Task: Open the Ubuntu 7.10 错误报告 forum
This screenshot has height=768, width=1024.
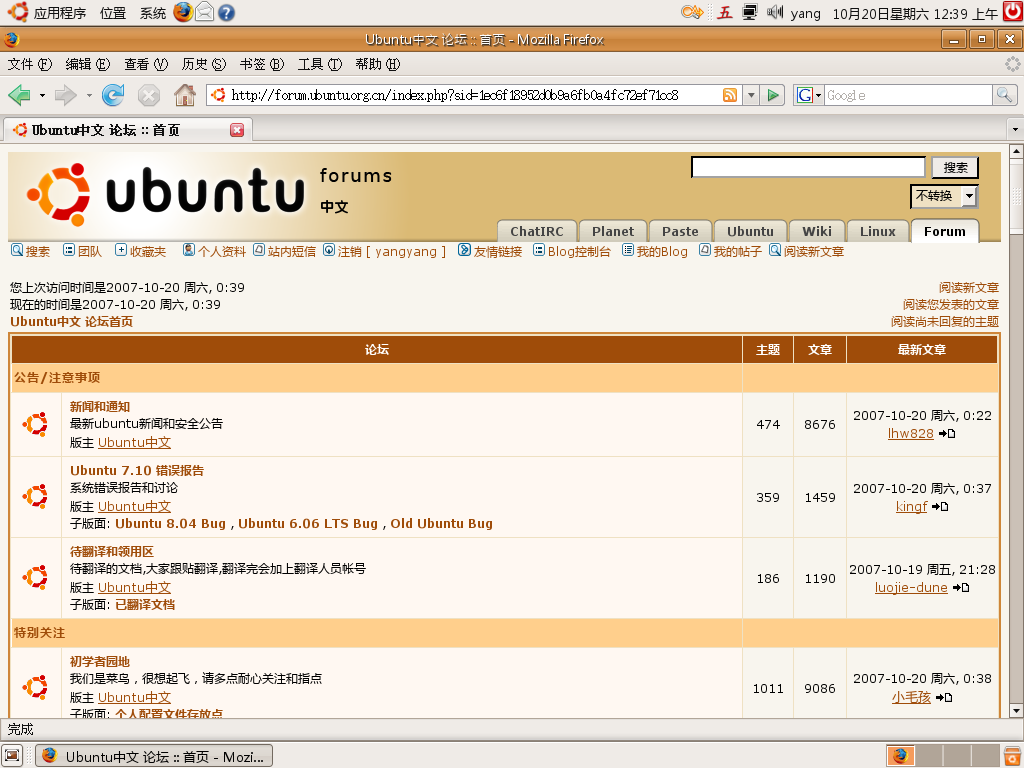Action: click(137, 470)
